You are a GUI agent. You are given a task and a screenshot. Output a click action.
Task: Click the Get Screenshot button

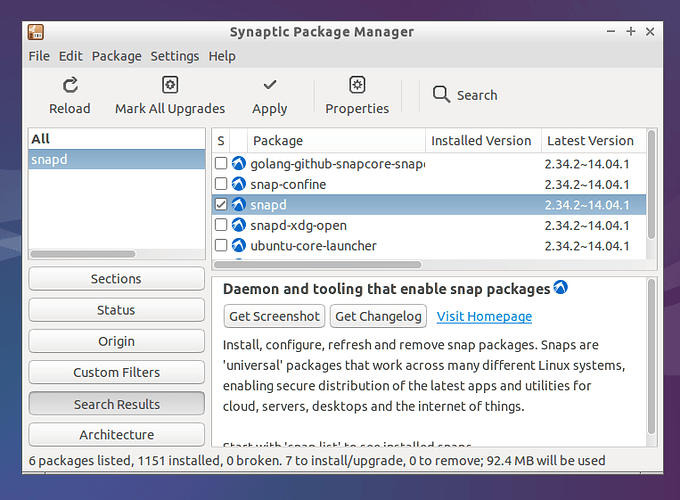tap(274, 317)
